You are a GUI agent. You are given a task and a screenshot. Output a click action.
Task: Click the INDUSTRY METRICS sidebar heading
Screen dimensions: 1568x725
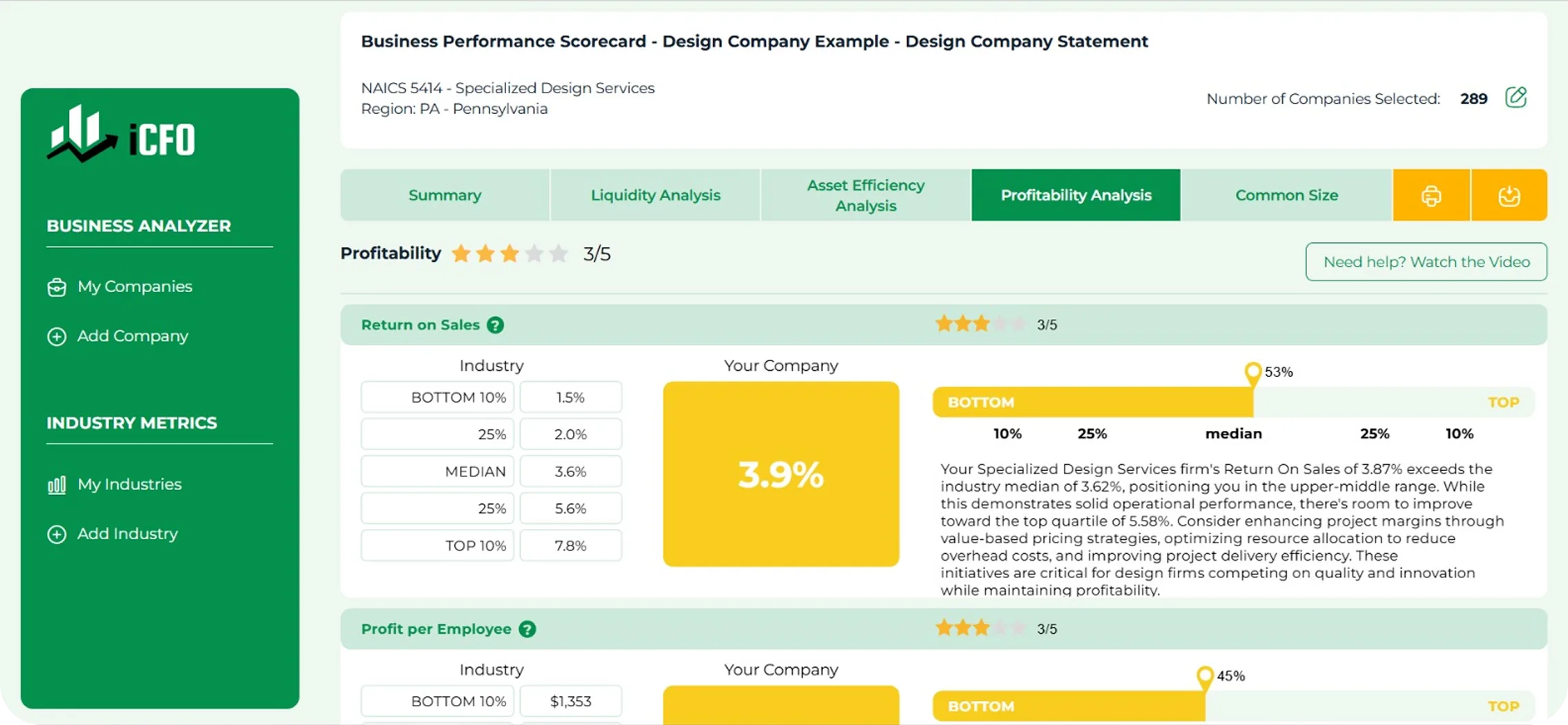tap(132, 423)
